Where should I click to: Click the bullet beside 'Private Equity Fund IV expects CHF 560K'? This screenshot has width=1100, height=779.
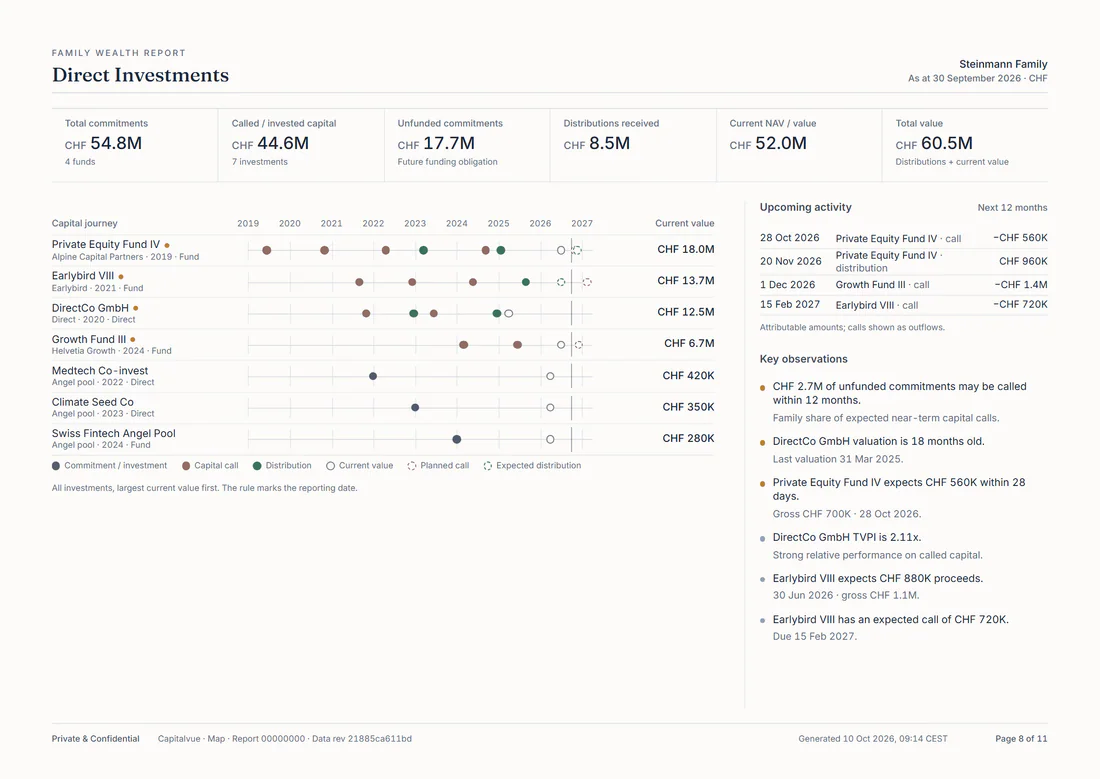[x=763, y=484]
